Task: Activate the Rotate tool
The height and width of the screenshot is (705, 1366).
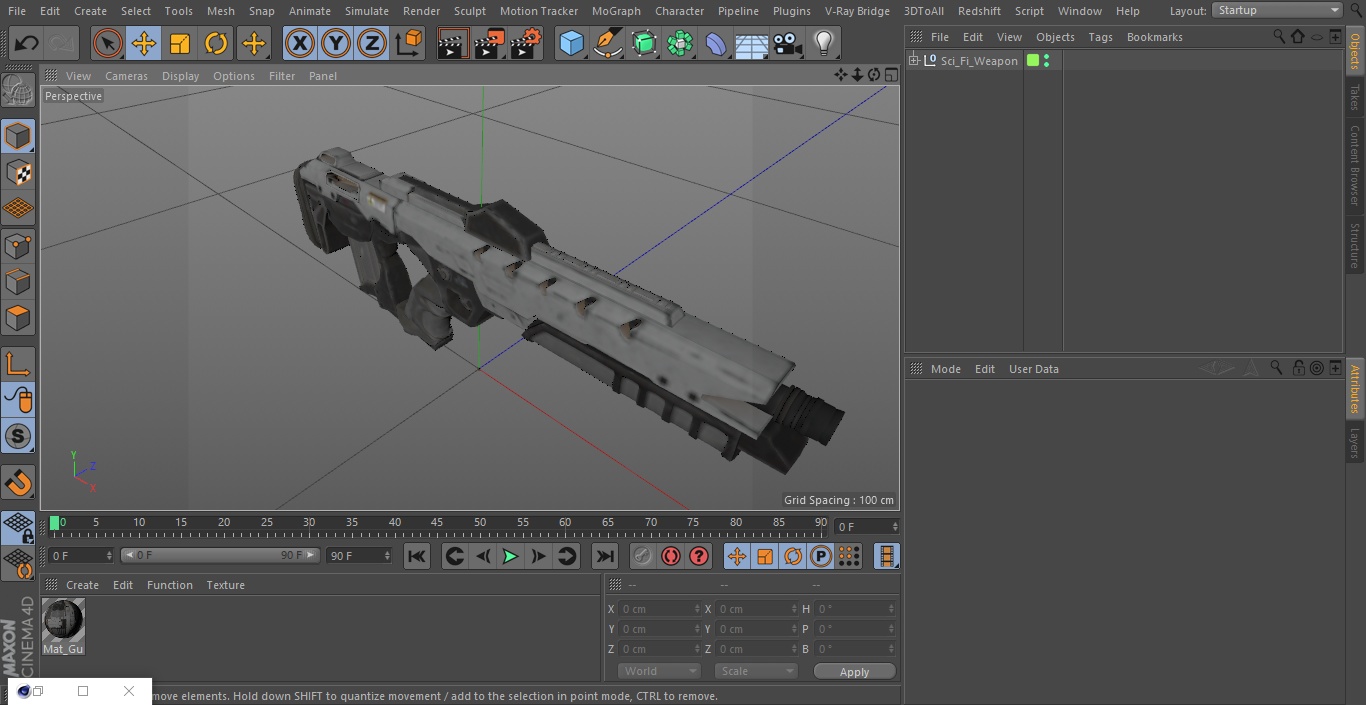Action: click(216, 43)
